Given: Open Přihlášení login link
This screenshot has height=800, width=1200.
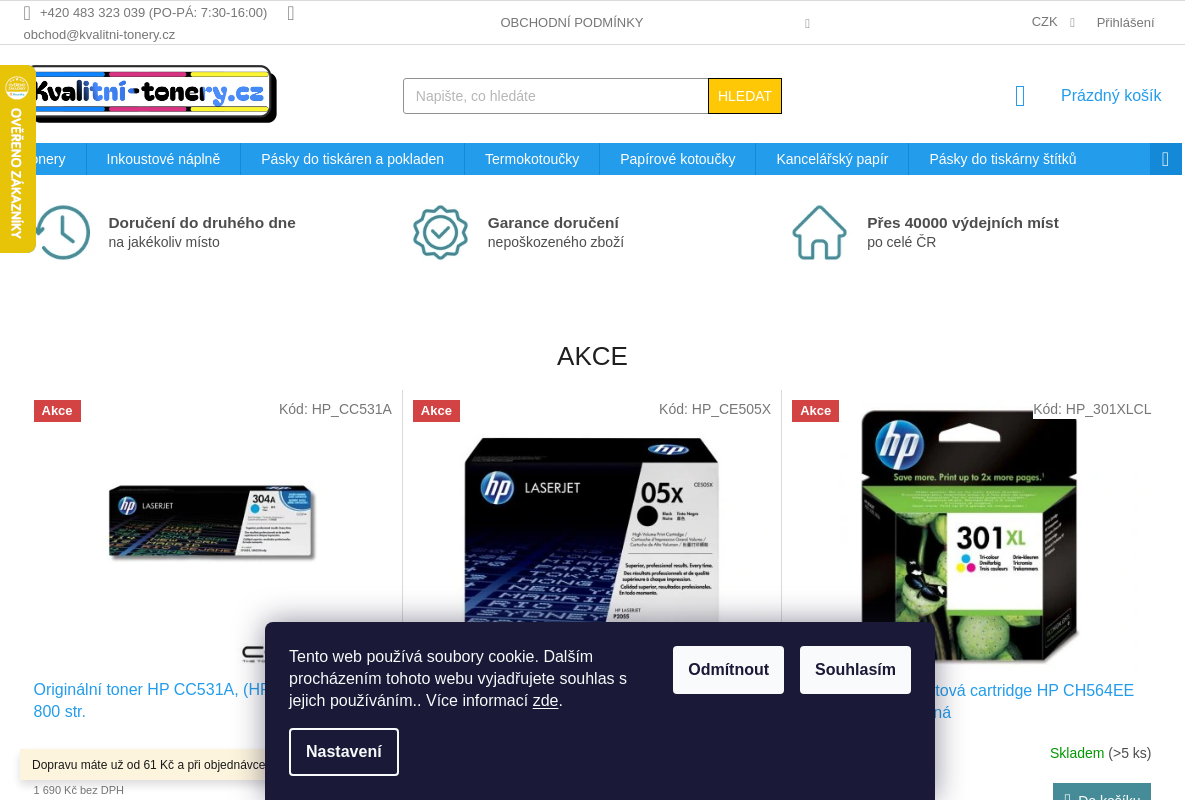Looking at the screenshot, I should point(1125,22).
